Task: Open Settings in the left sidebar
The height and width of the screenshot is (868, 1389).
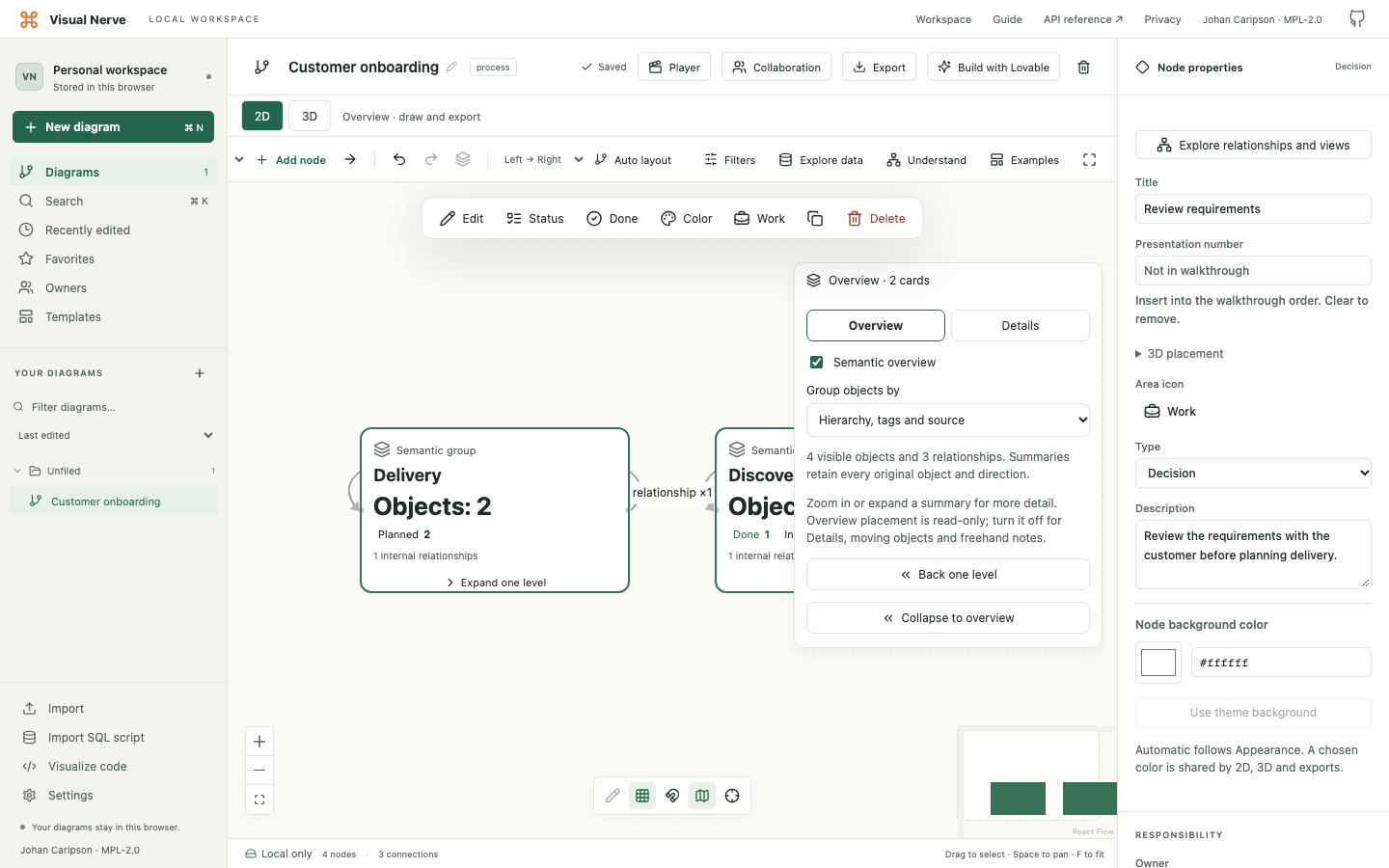Action: pyautogui.click(x=114, y=795)
